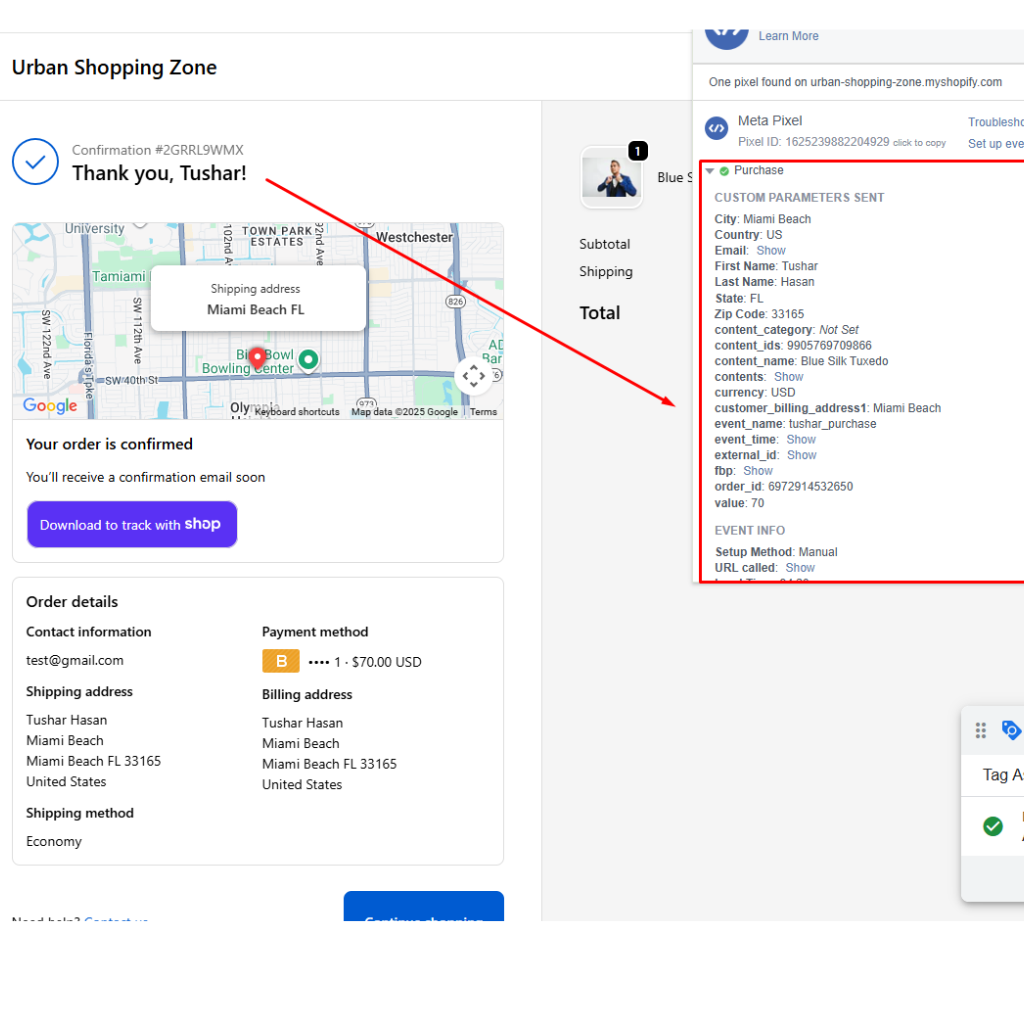Select the Set up events option
The height and width of the screenshot is (1024, 1024).
pyautogui.click(x=995, y=143)
